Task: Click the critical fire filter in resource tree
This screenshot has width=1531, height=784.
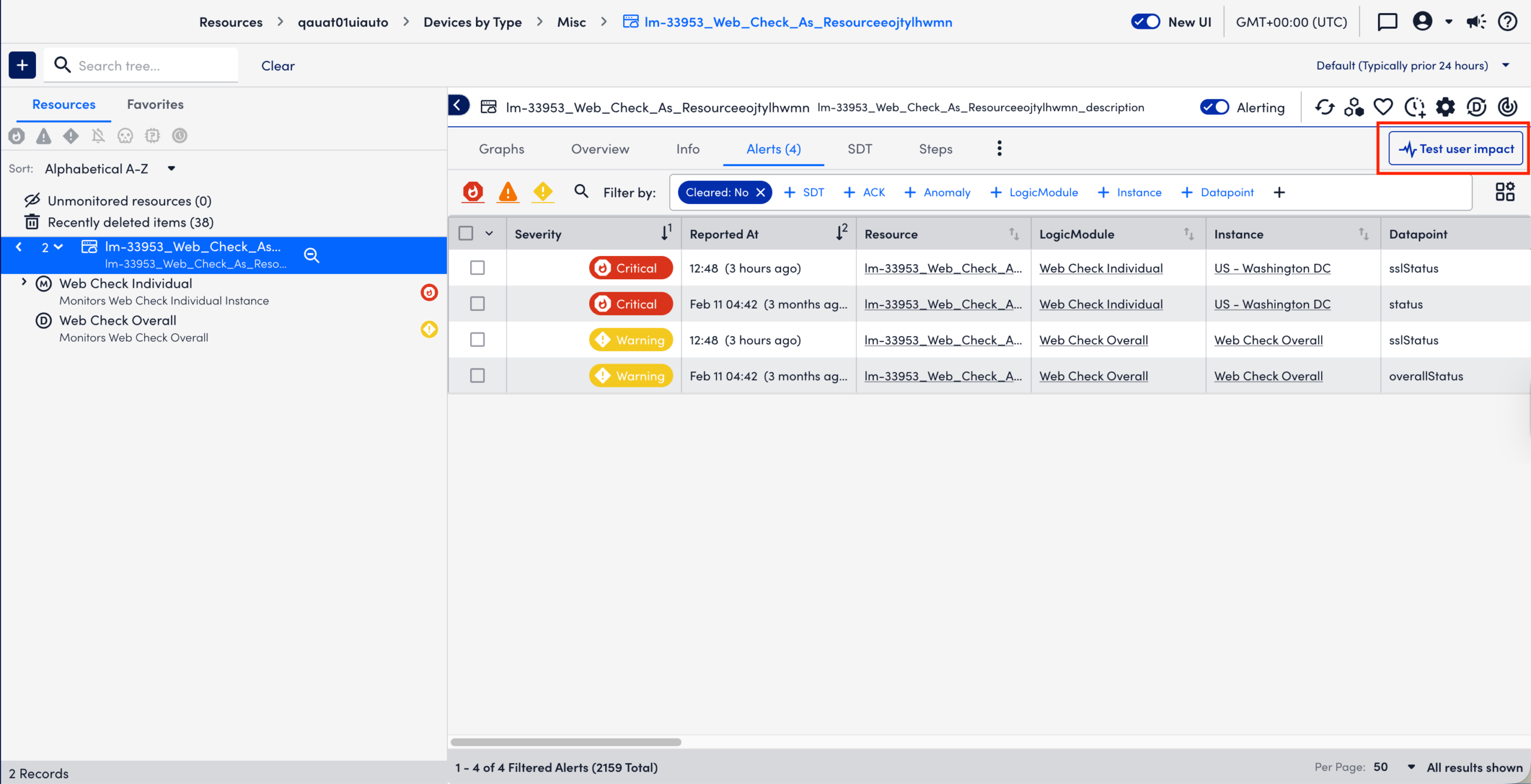Action: point(17,136)
